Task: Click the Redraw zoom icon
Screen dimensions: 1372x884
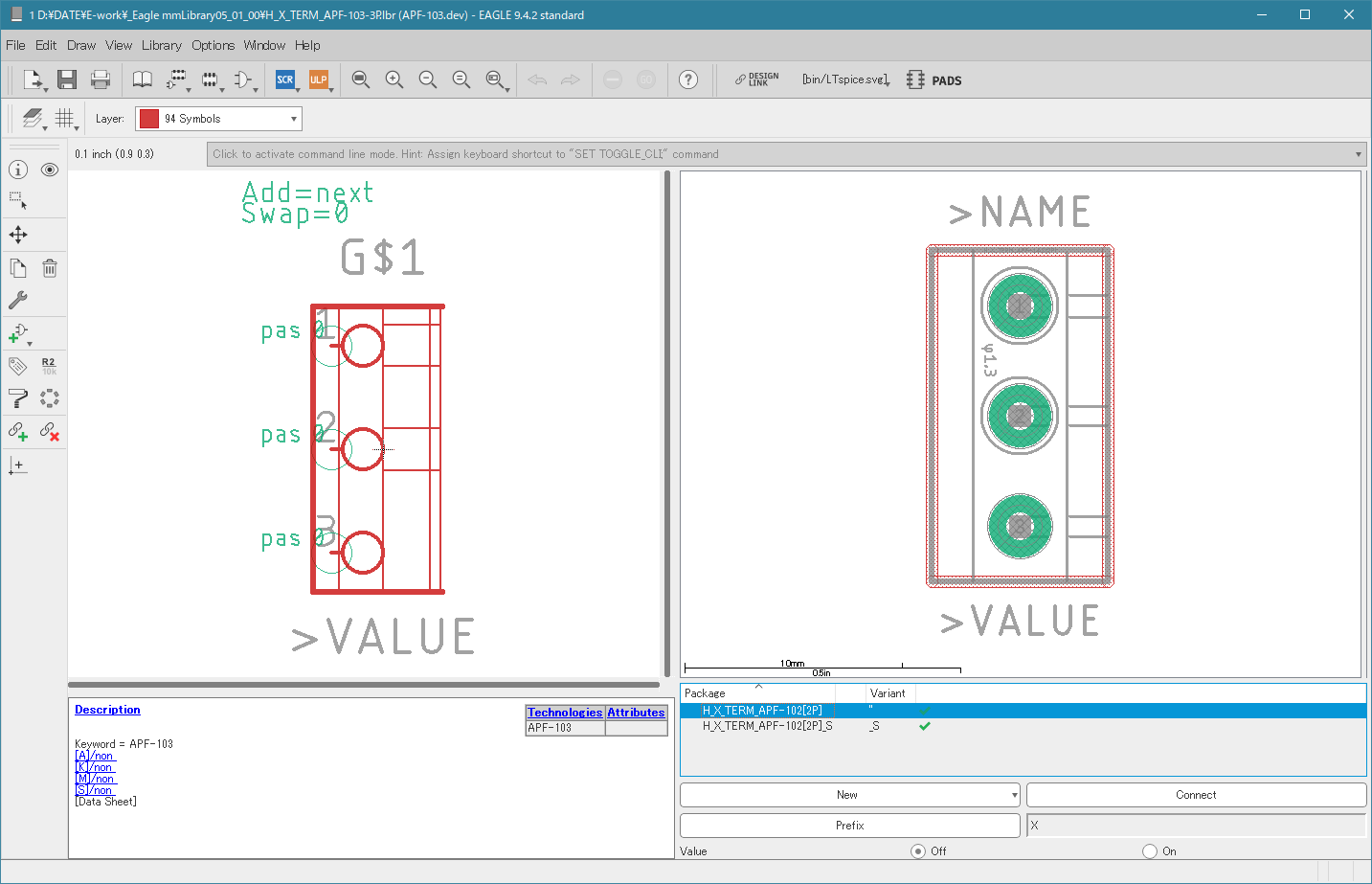Action: pyautogui.click(x=461, y=79)
